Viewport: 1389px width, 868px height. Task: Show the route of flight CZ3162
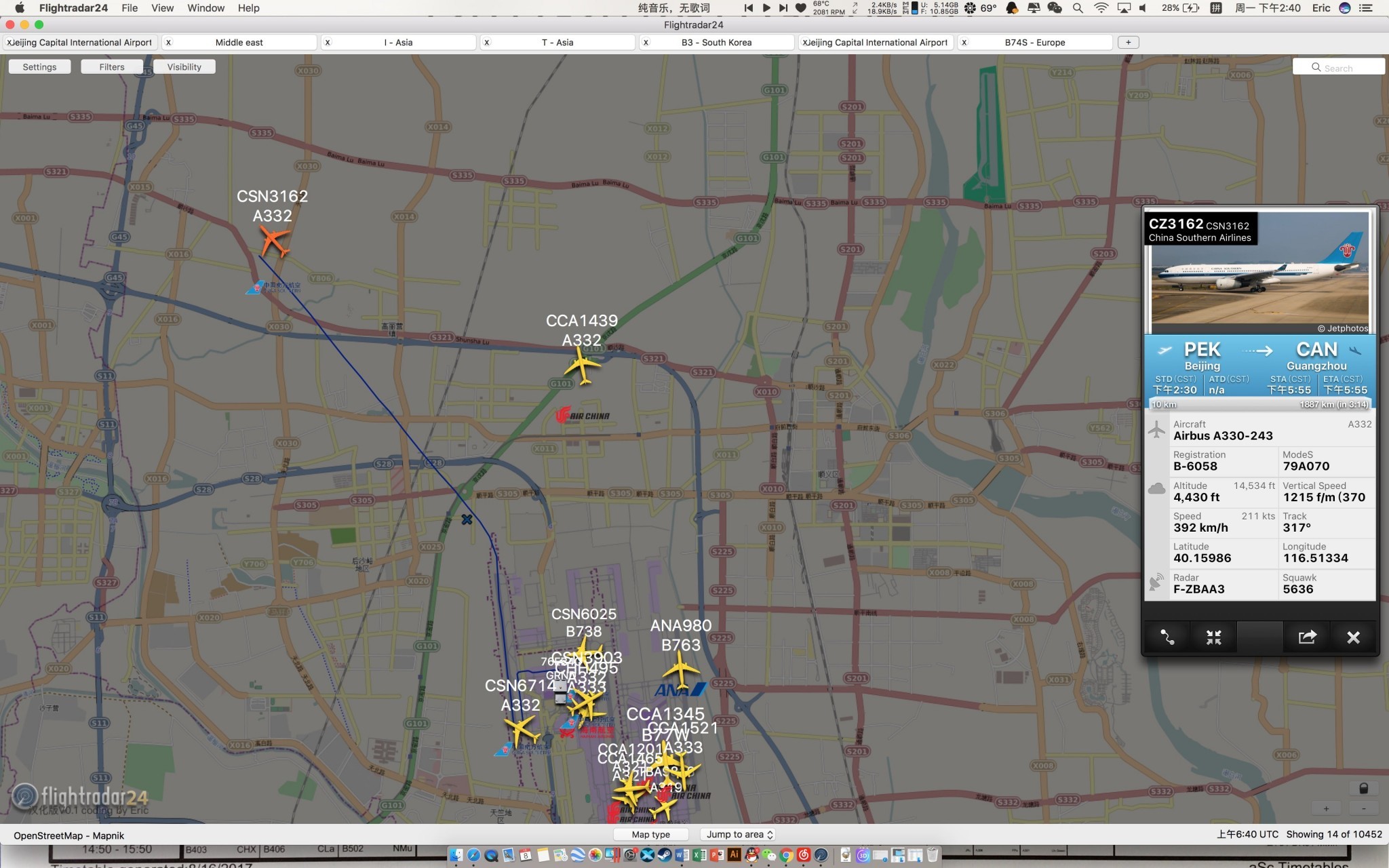[x=1167, y=637]
